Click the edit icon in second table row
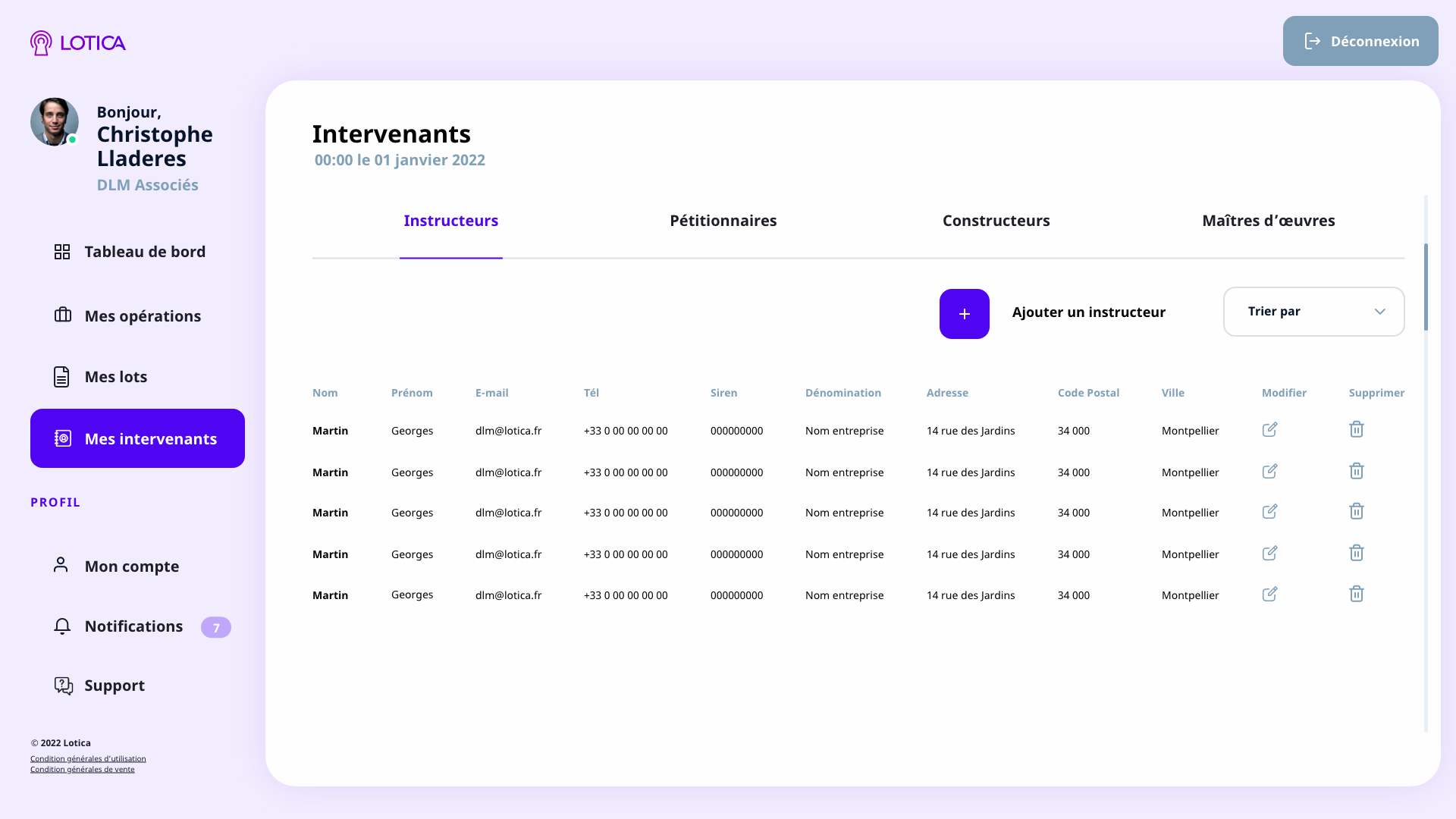Viewport: 1456px width, 819px height. [x=1269, y=471]
